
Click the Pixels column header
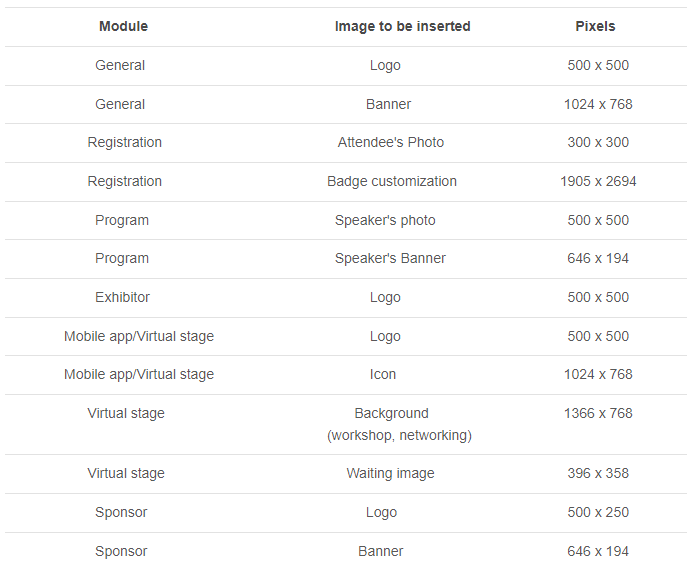click(x=595, y=26)
